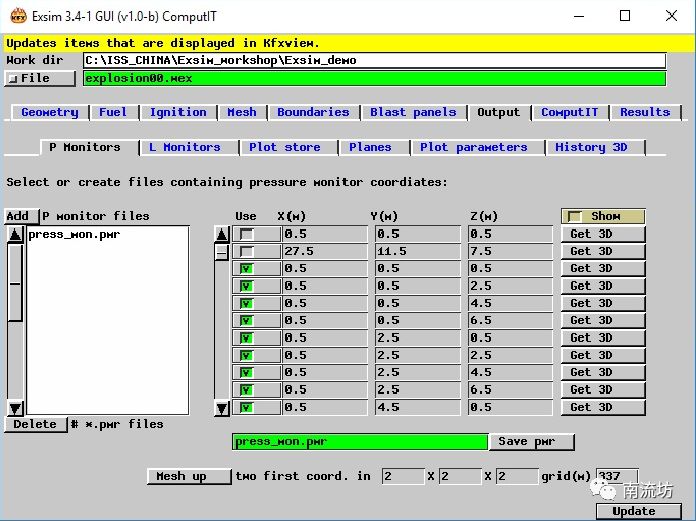Image resolution: width=696 pixels, height=521 pixels.
Task: Open the Blast panels tab
Action: (412, 112)
